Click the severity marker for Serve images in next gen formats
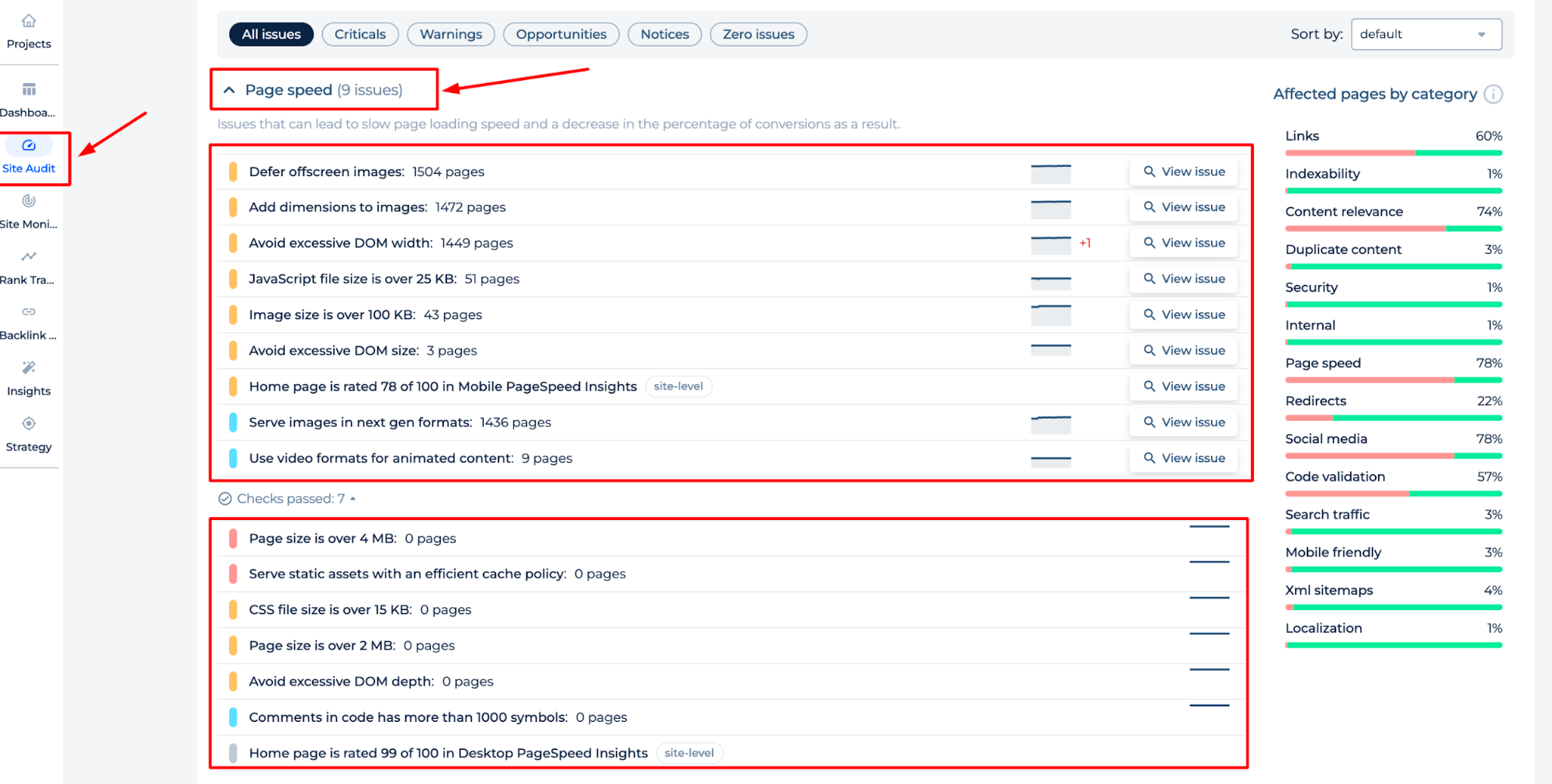This screenshot has height=784, width=1552. [233, 422]
